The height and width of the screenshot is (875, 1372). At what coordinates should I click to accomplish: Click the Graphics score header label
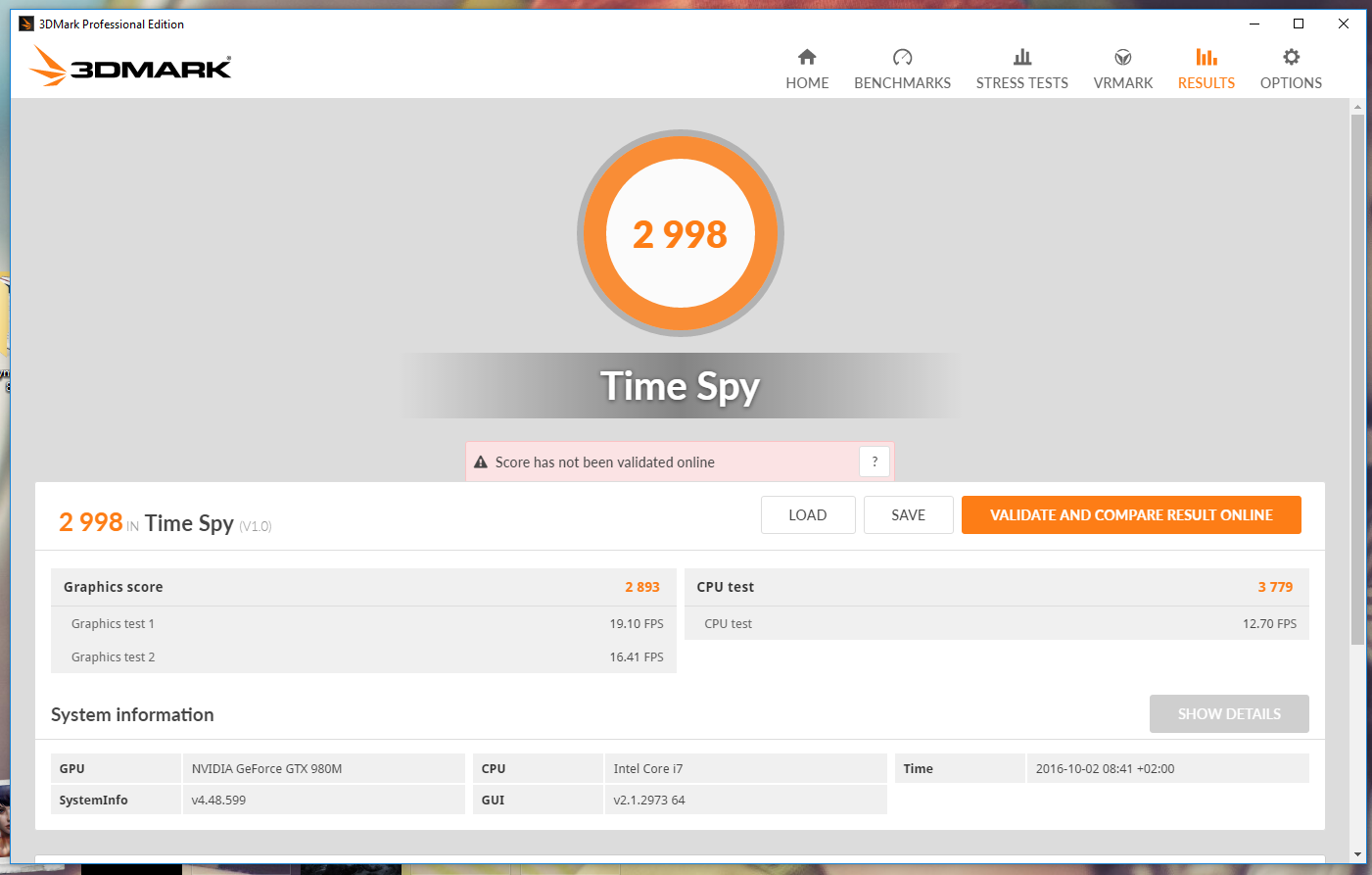[114, 587]
